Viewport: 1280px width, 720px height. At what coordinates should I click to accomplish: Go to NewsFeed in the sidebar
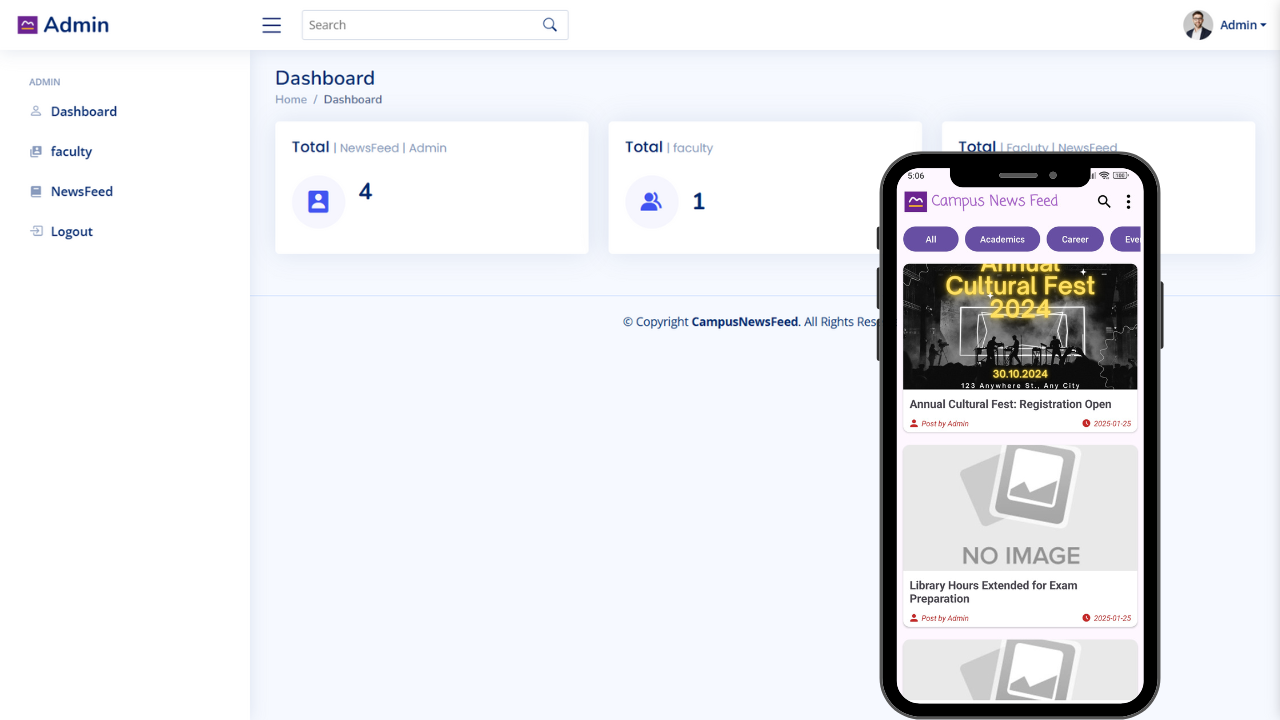(x=81, y=191)
